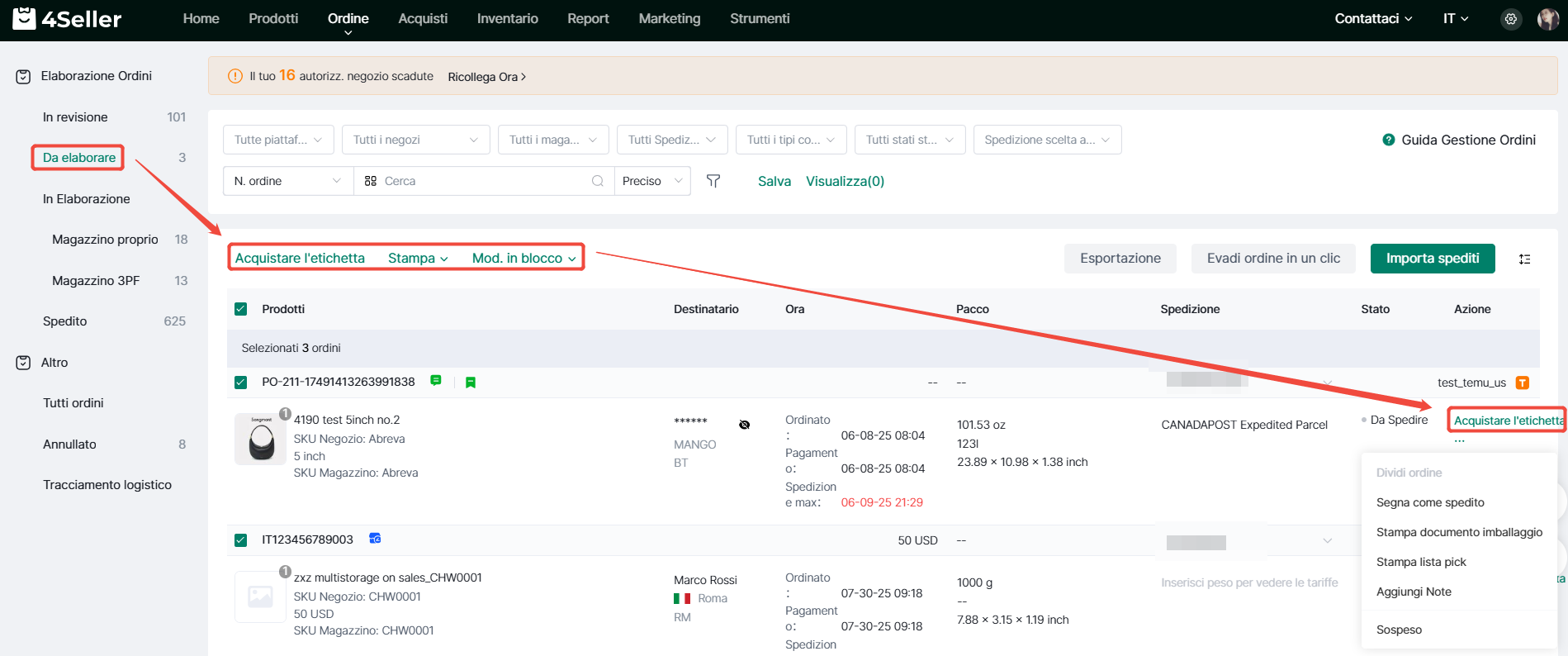Click the Importa spediti button
This screenshot has width=1568, height=656.
pos(1432,259)
